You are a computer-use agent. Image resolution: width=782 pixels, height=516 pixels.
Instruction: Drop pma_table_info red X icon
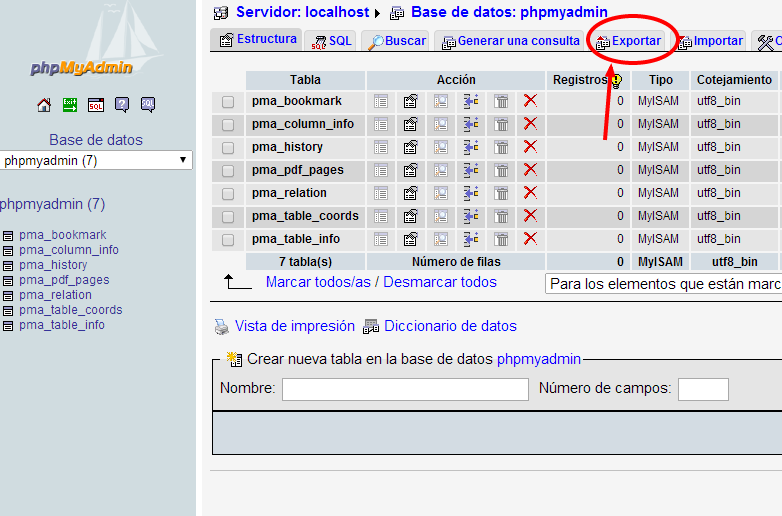pyautogui.click(x=530, y=238)
